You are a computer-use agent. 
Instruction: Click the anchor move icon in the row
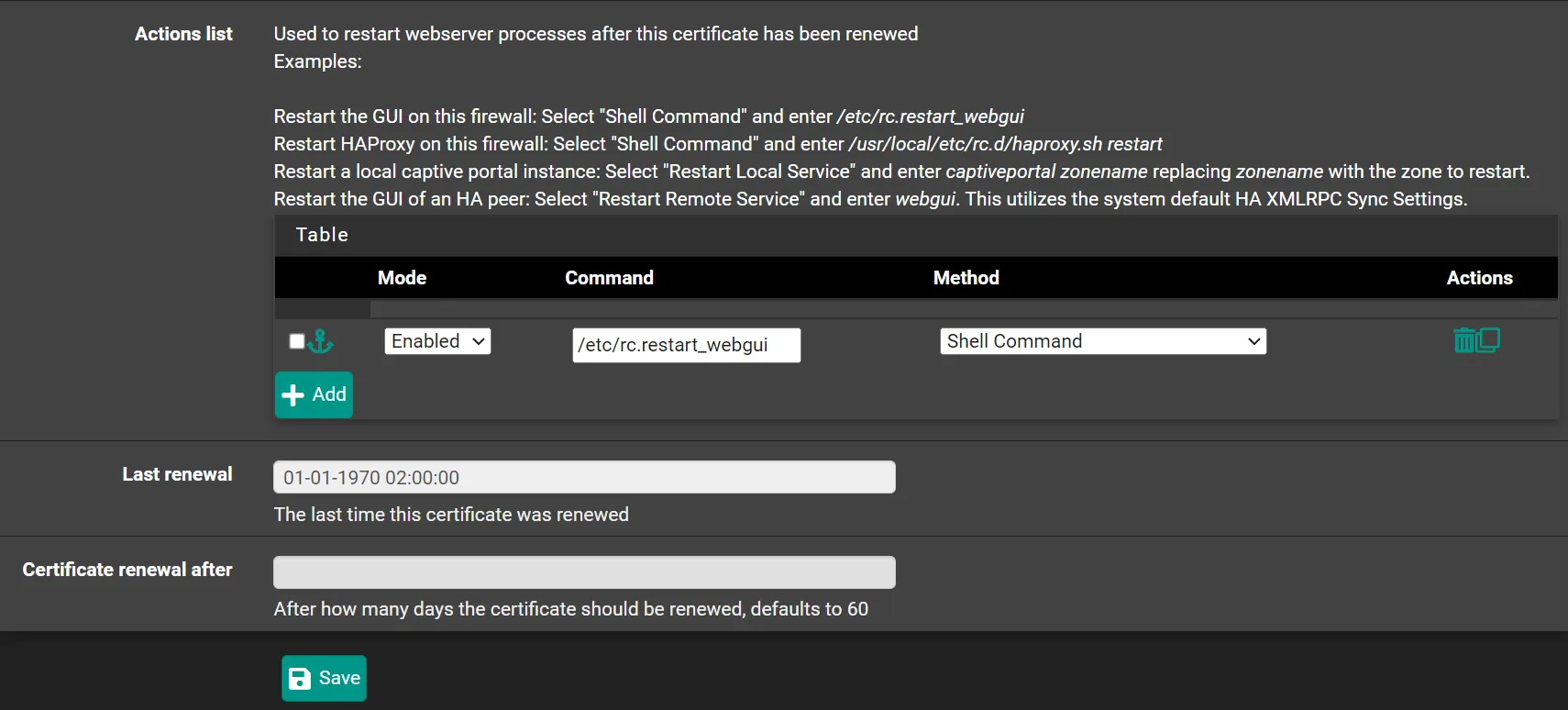[321, 341]
